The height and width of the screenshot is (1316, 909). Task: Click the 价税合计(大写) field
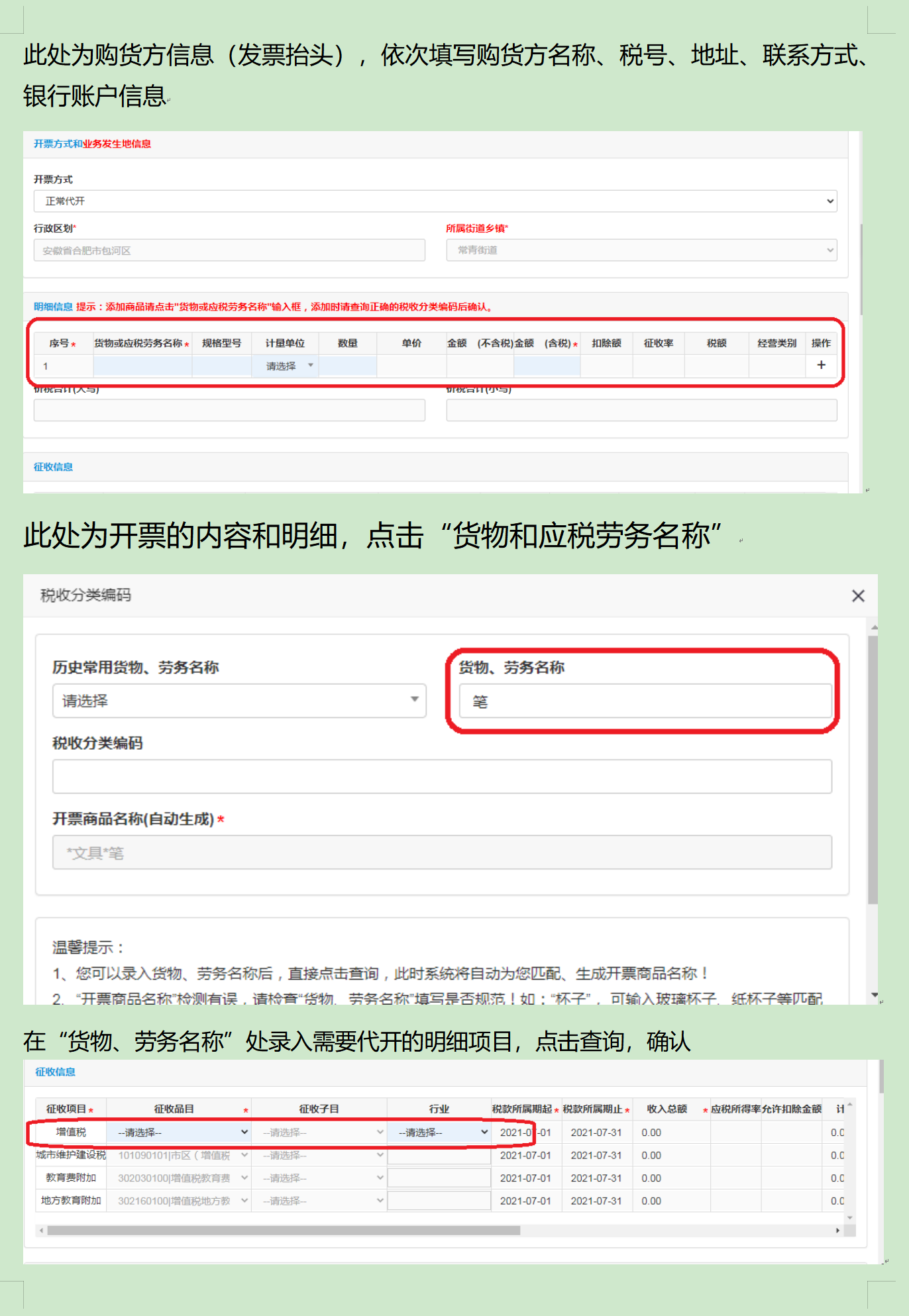click(x=229, y=410)
